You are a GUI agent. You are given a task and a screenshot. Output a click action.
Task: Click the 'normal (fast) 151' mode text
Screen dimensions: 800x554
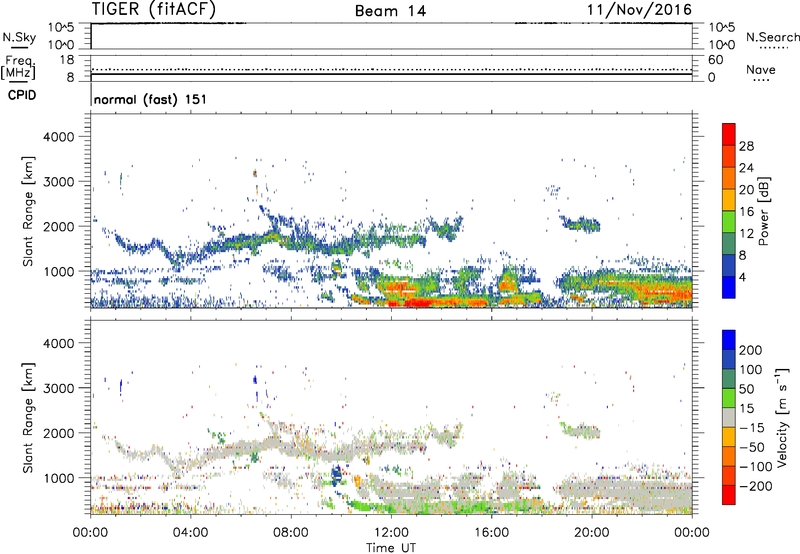150,99
